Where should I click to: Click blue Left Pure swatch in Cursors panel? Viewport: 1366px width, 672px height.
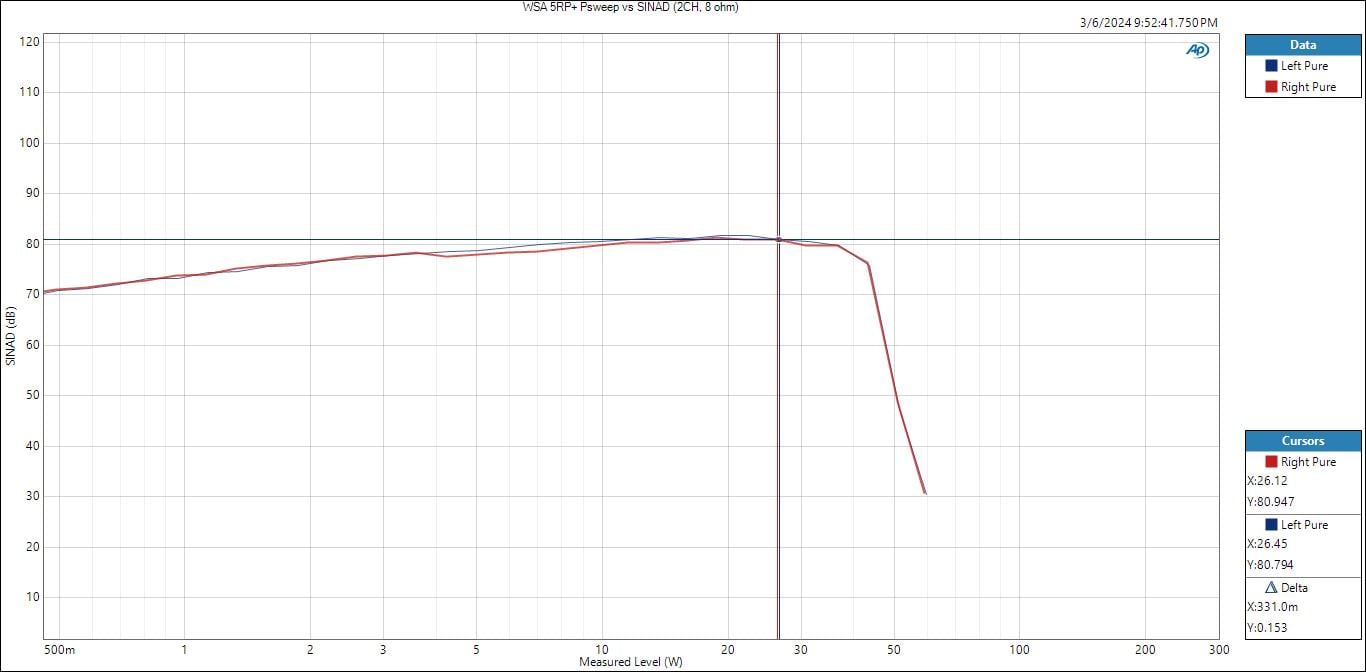[x=1271, y=525]
